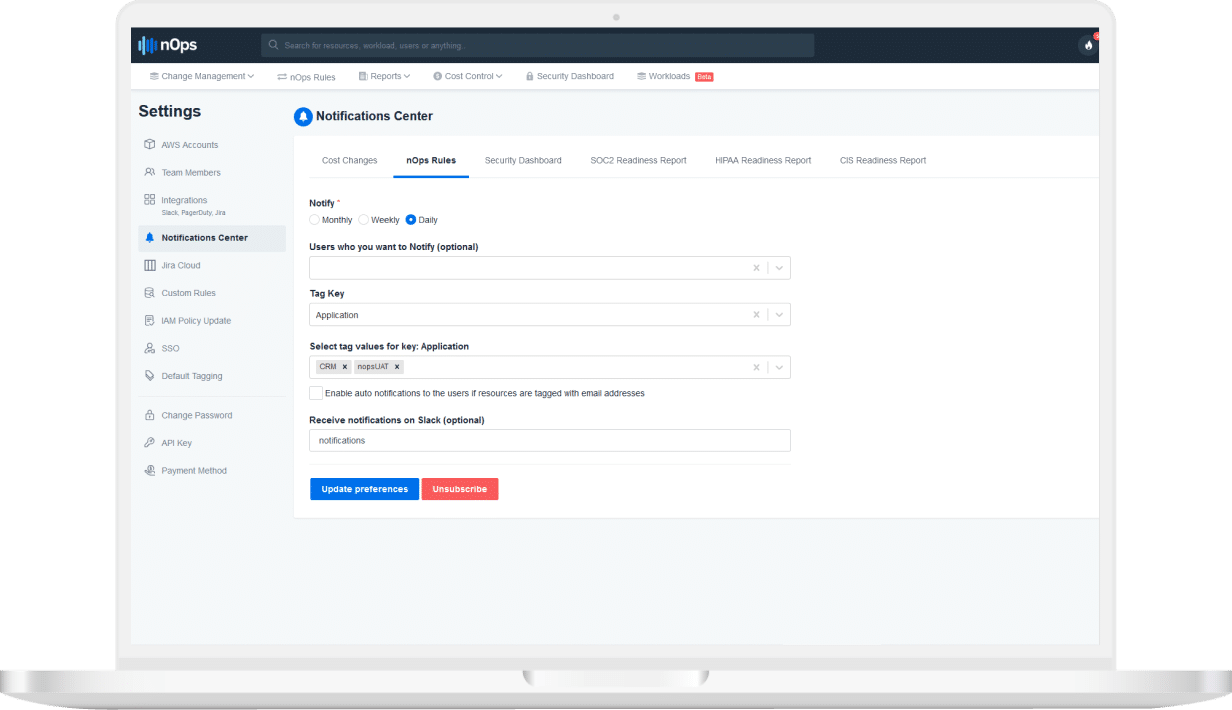Image resolution: width=1232 pixels, height=710 pixels.
Task: Click the Notifications Center bell icon
Action: click(x=303, y=117)
